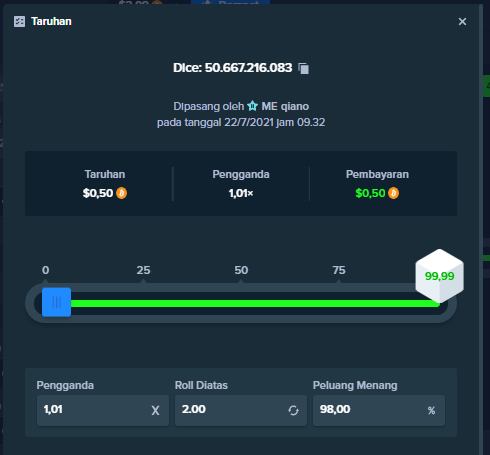Click the blue slider handle
This screenshot has width=490, height=455.
(56, 302)
